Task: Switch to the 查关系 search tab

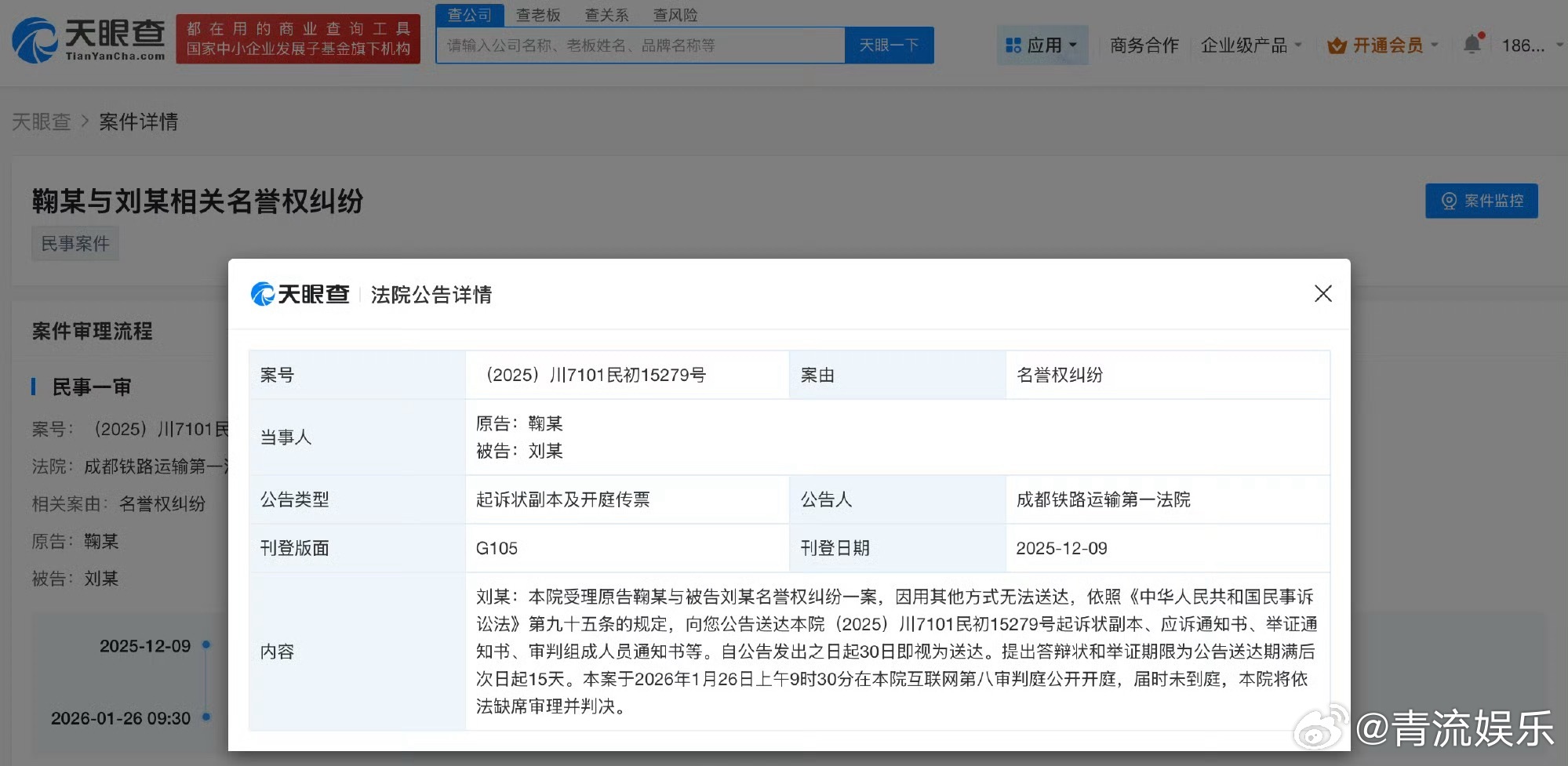Action: click(x=606, y=14)
